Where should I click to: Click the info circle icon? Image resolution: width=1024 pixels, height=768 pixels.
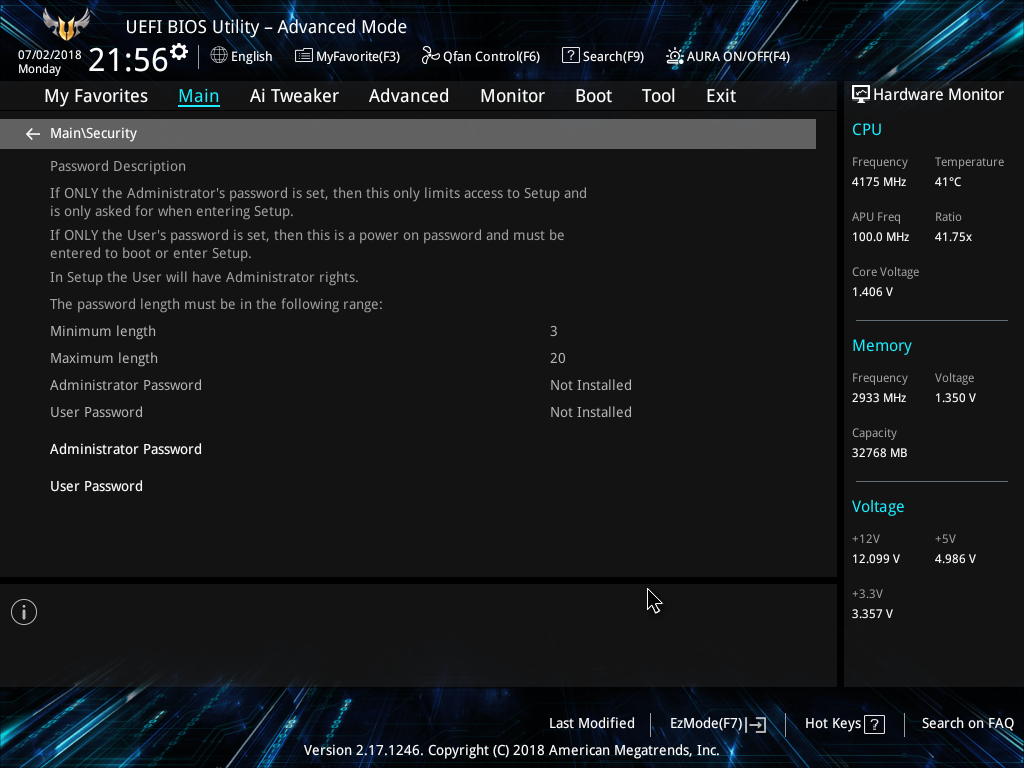tap(24, 612)
